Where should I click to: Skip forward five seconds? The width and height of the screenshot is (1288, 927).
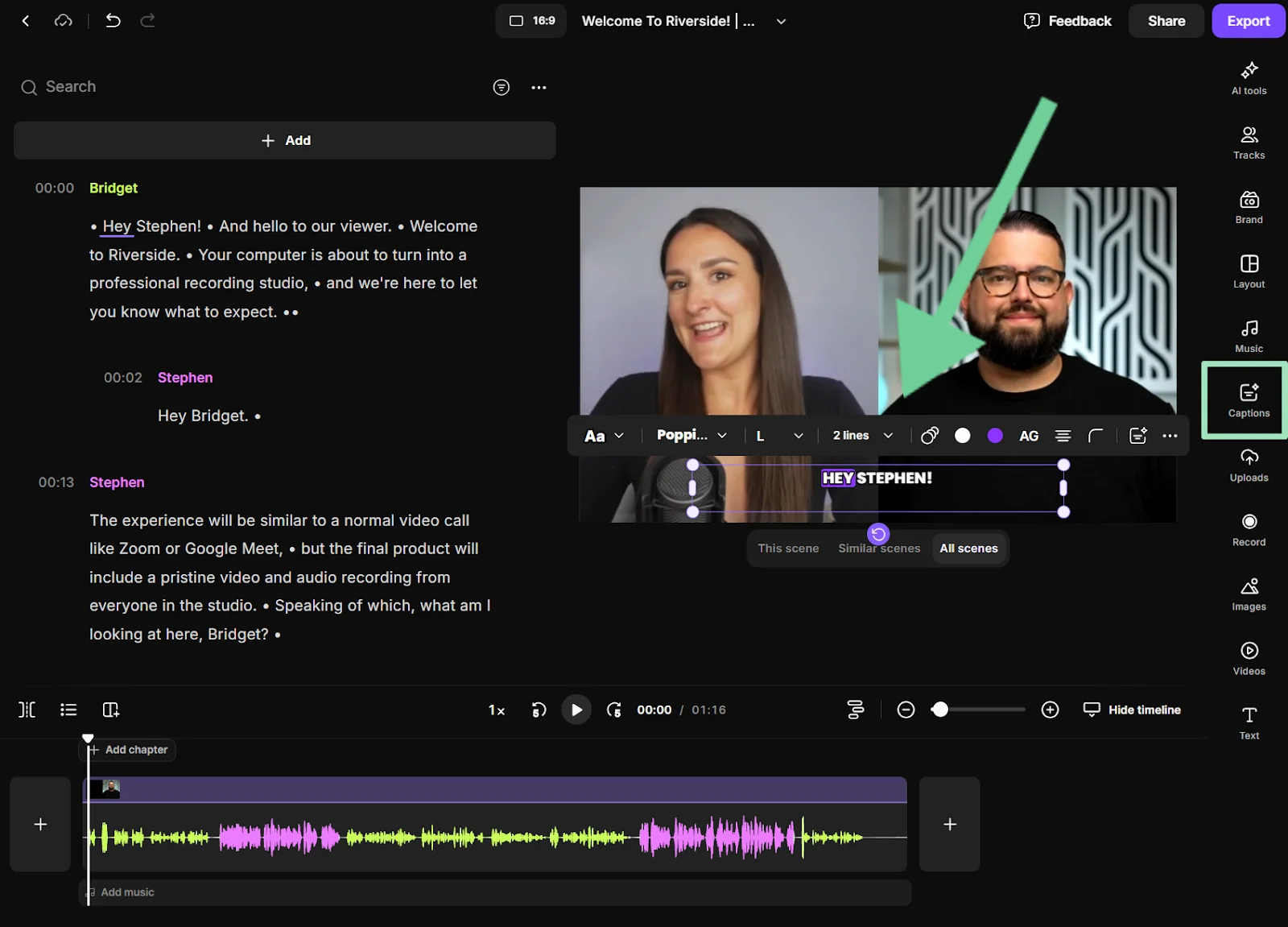click(x=613, y=710)
